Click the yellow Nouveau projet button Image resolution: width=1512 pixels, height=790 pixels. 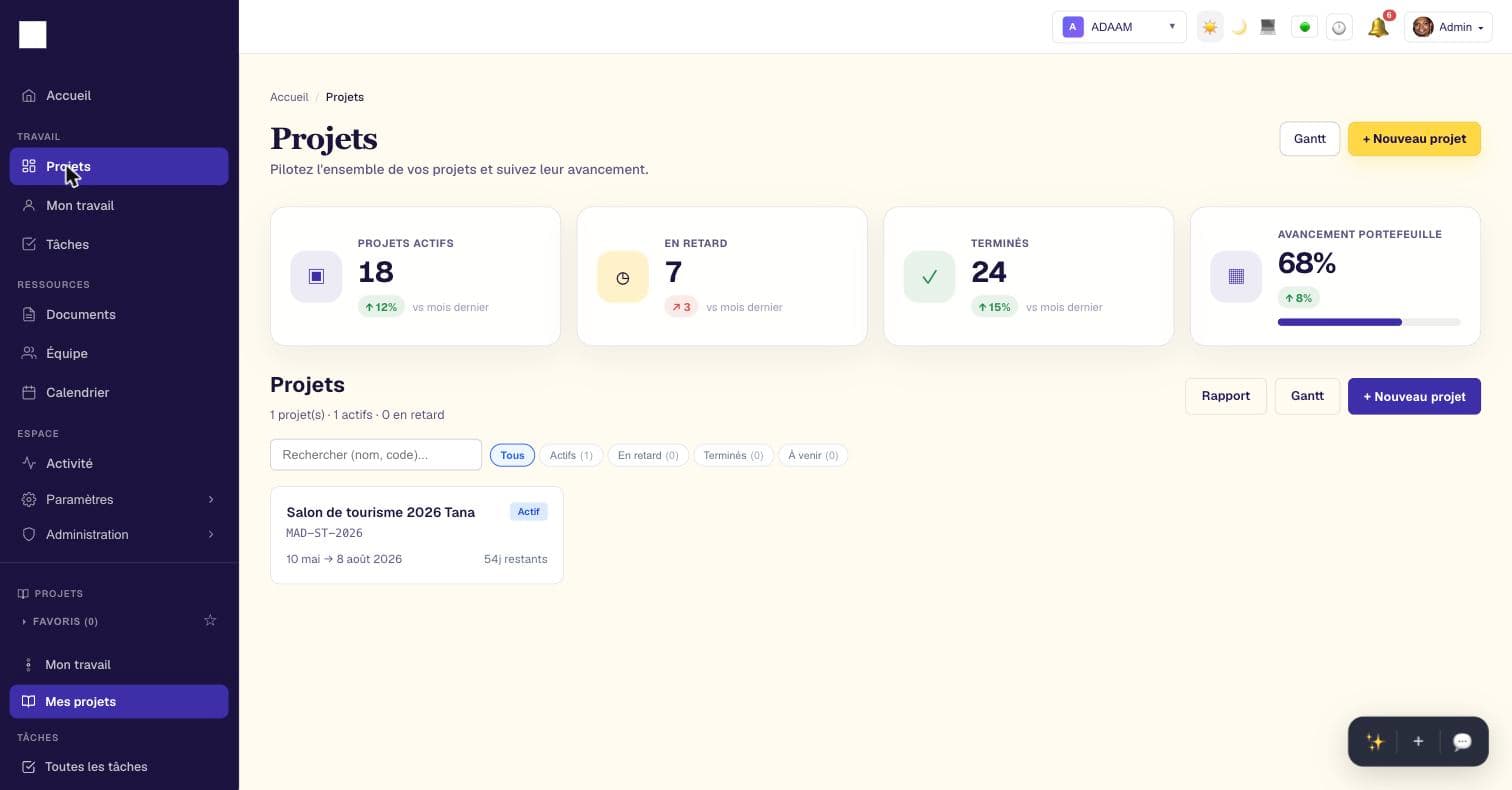point(1414,139)
